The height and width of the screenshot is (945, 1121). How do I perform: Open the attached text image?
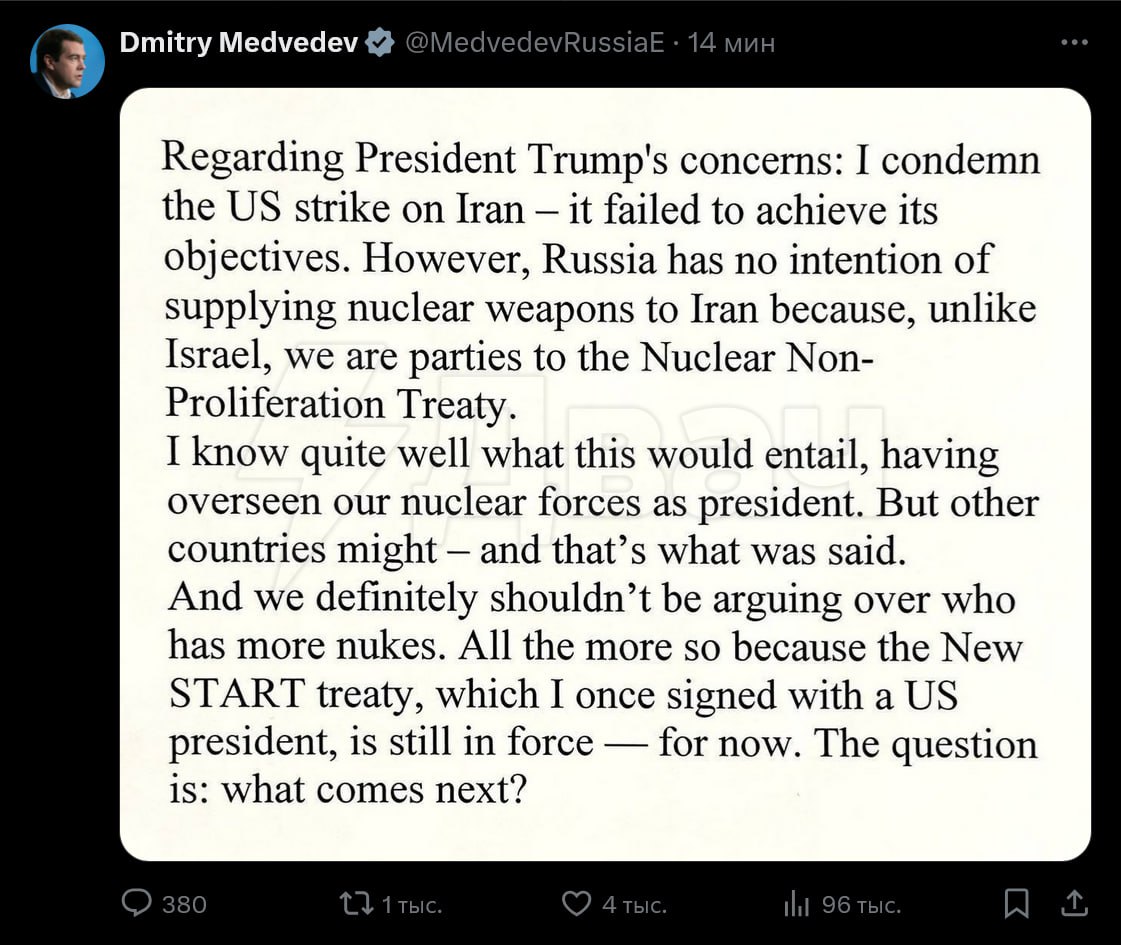pos(605,474)
